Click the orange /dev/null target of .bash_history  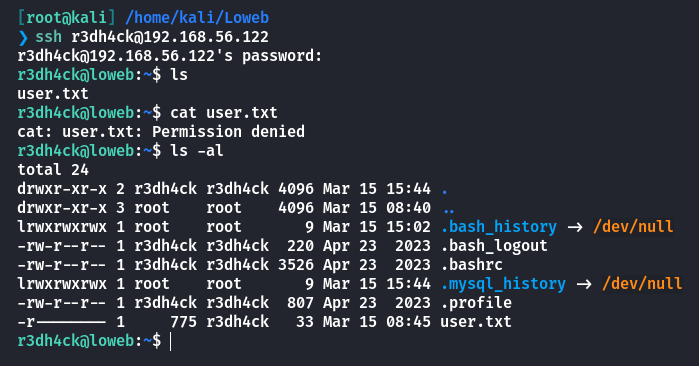633,227
